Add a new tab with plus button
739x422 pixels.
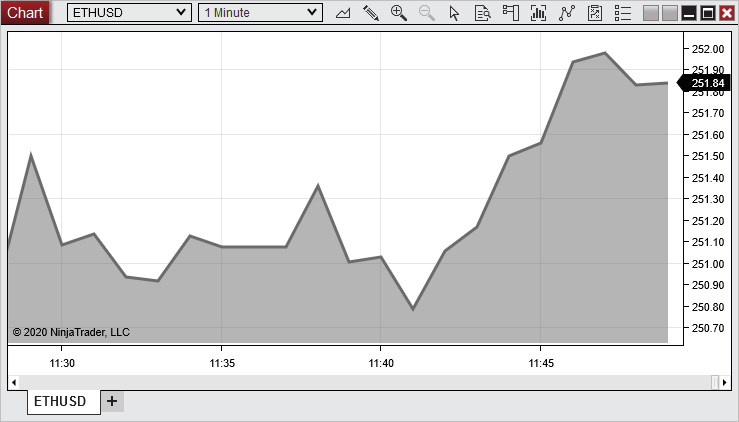click(x=112, y=401)
